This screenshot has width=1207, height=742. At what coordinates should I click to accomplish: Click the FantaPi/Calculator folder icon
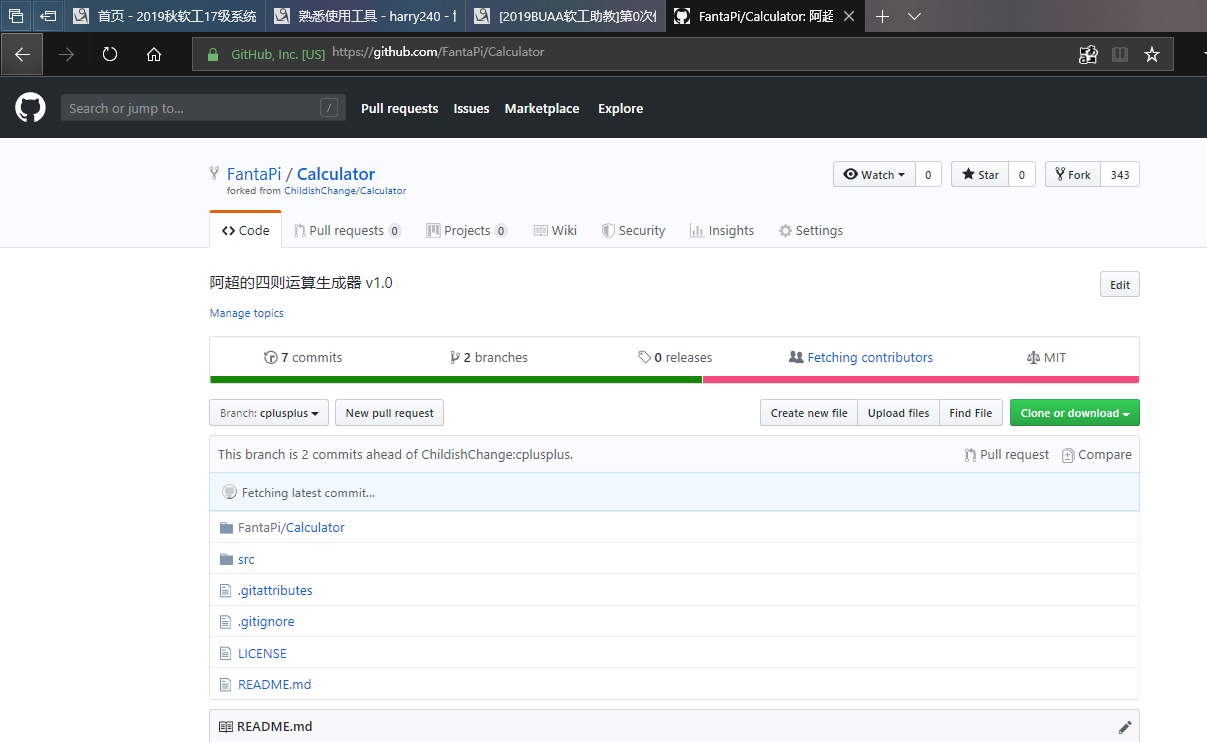tap(226, 527)
